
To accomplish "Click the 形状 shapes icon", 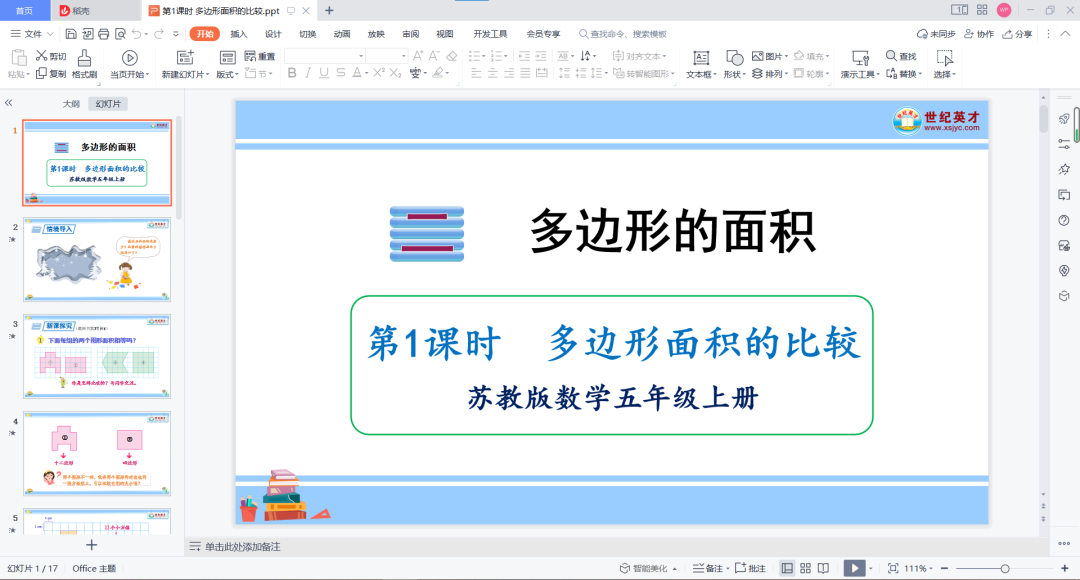I will 734,57.
